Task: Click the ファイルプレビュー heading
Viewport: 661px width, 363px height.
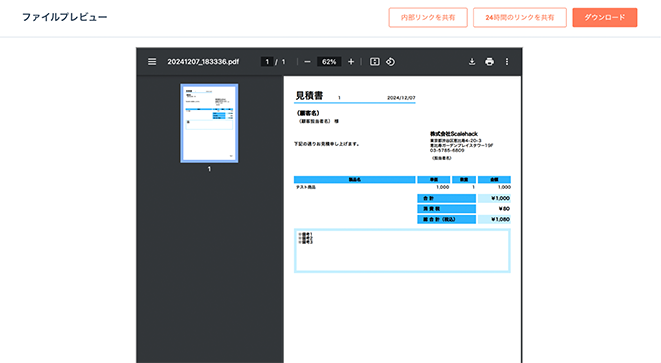Action: tap(64, 17)
